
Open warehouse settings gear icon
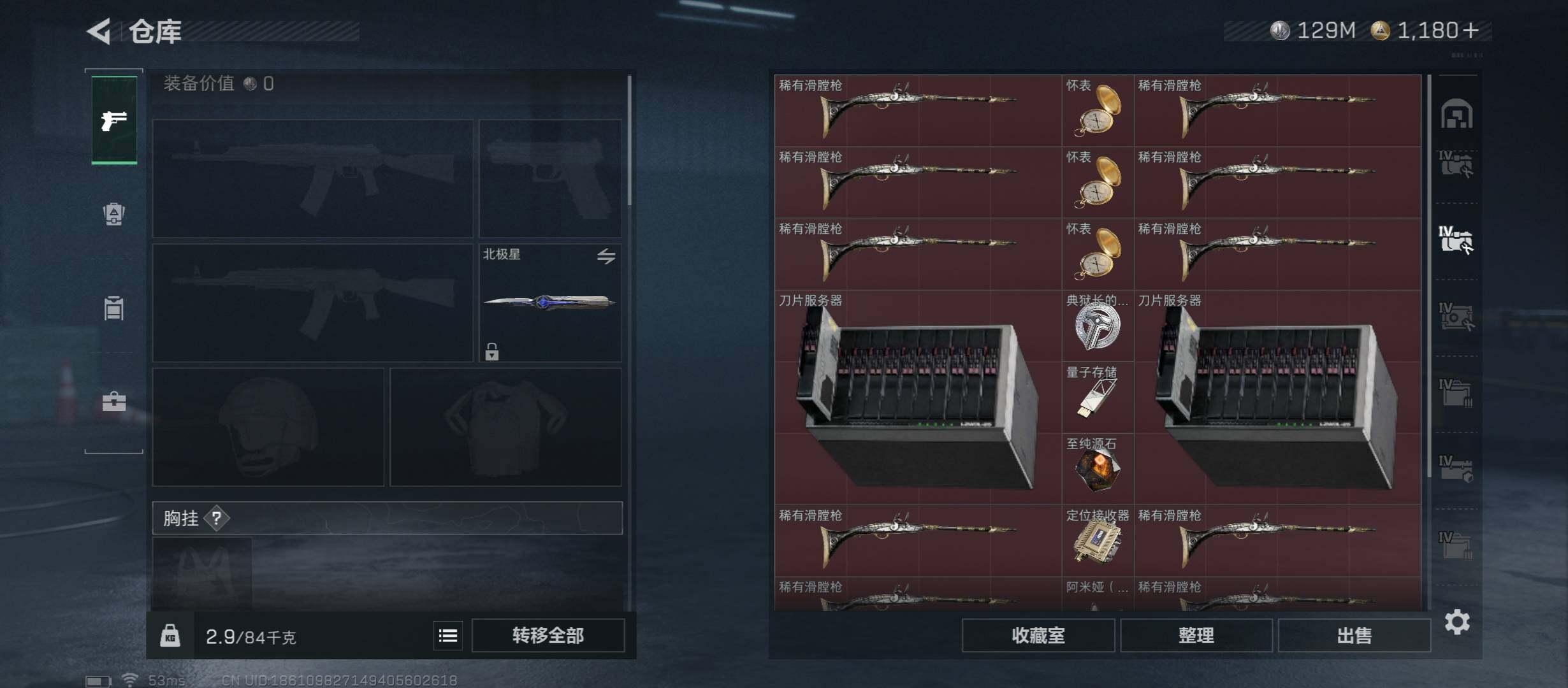coord(1457,622)
